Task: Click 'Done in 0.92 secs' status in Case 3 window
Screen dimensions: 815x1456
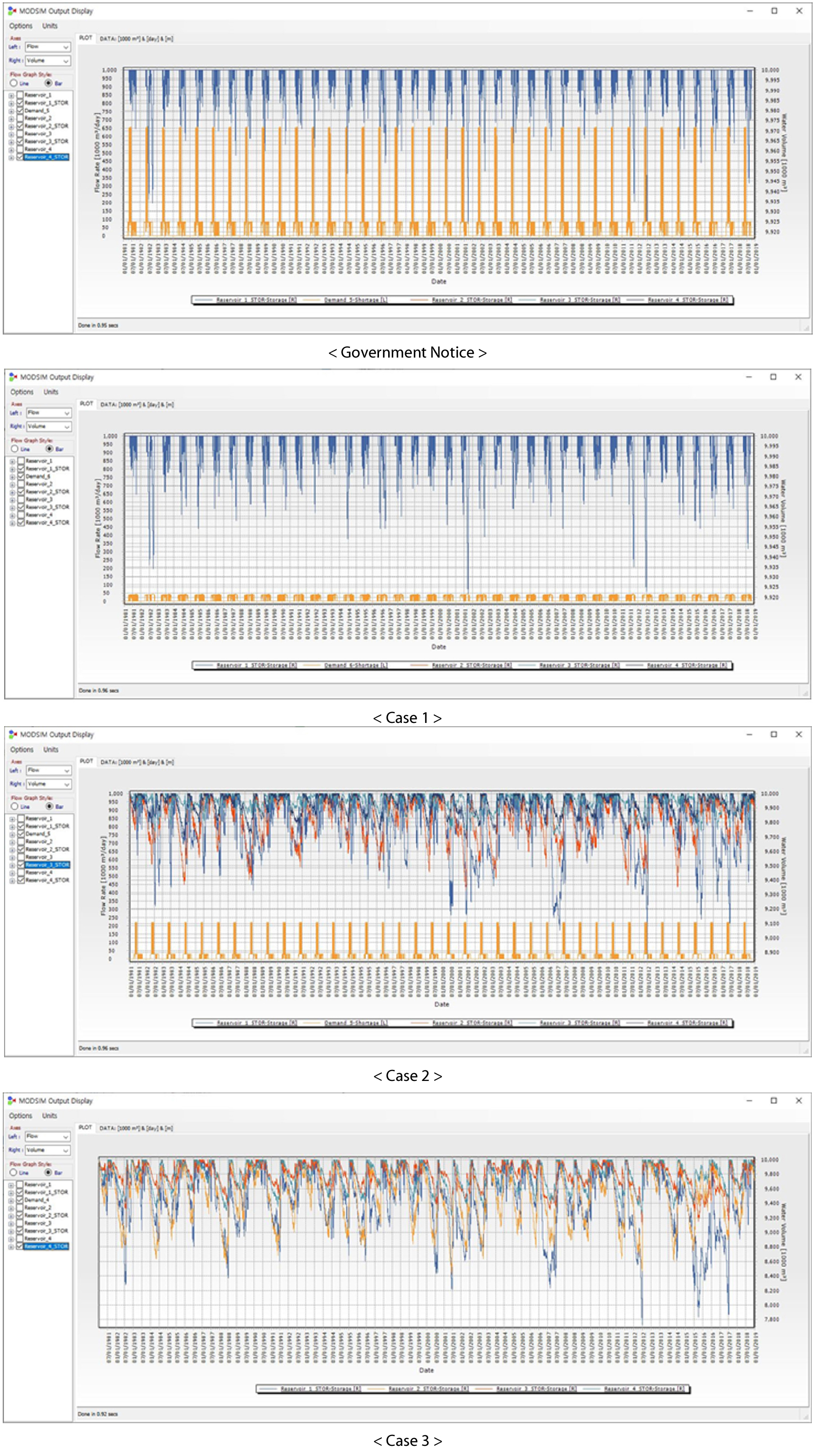Action: 98,1415
